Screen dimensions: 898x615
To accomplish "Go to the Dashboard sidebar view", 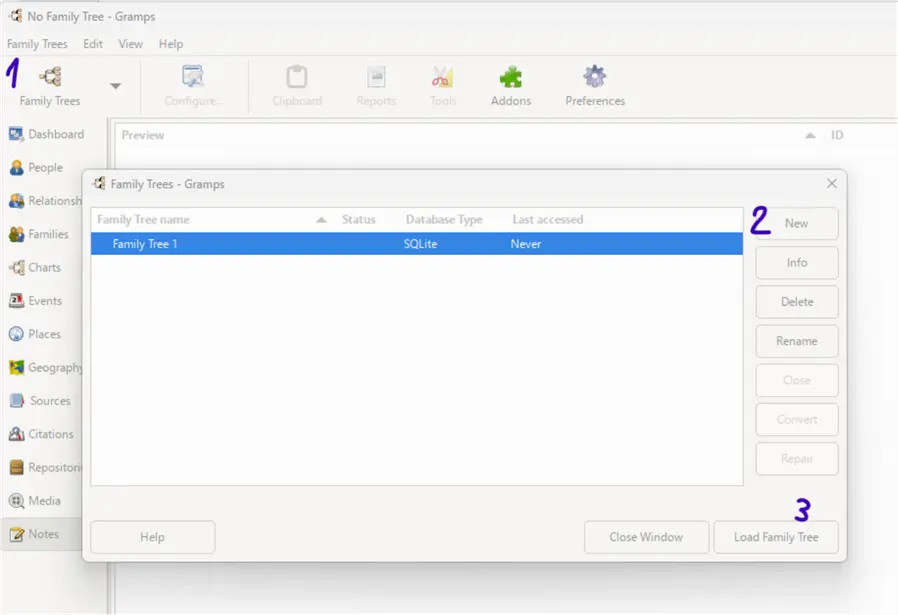I will (x=47, y=134).
